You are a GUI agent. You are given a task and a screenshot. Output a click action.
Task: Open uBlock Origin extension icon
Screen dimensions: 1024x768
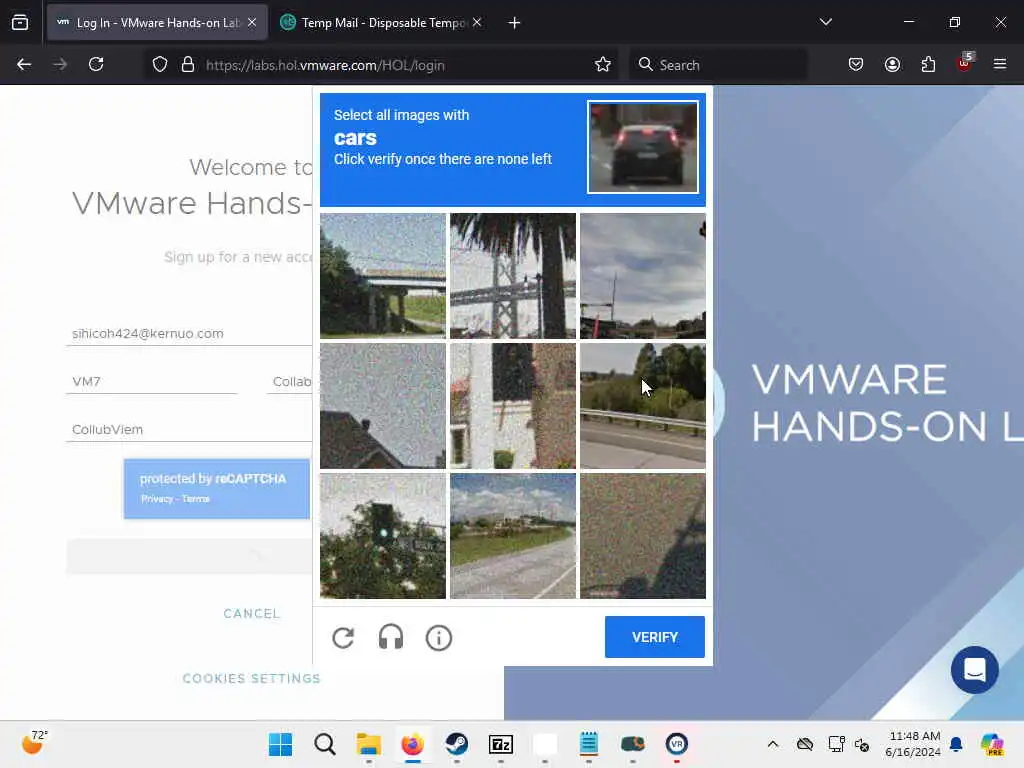(x=965, y=63)
